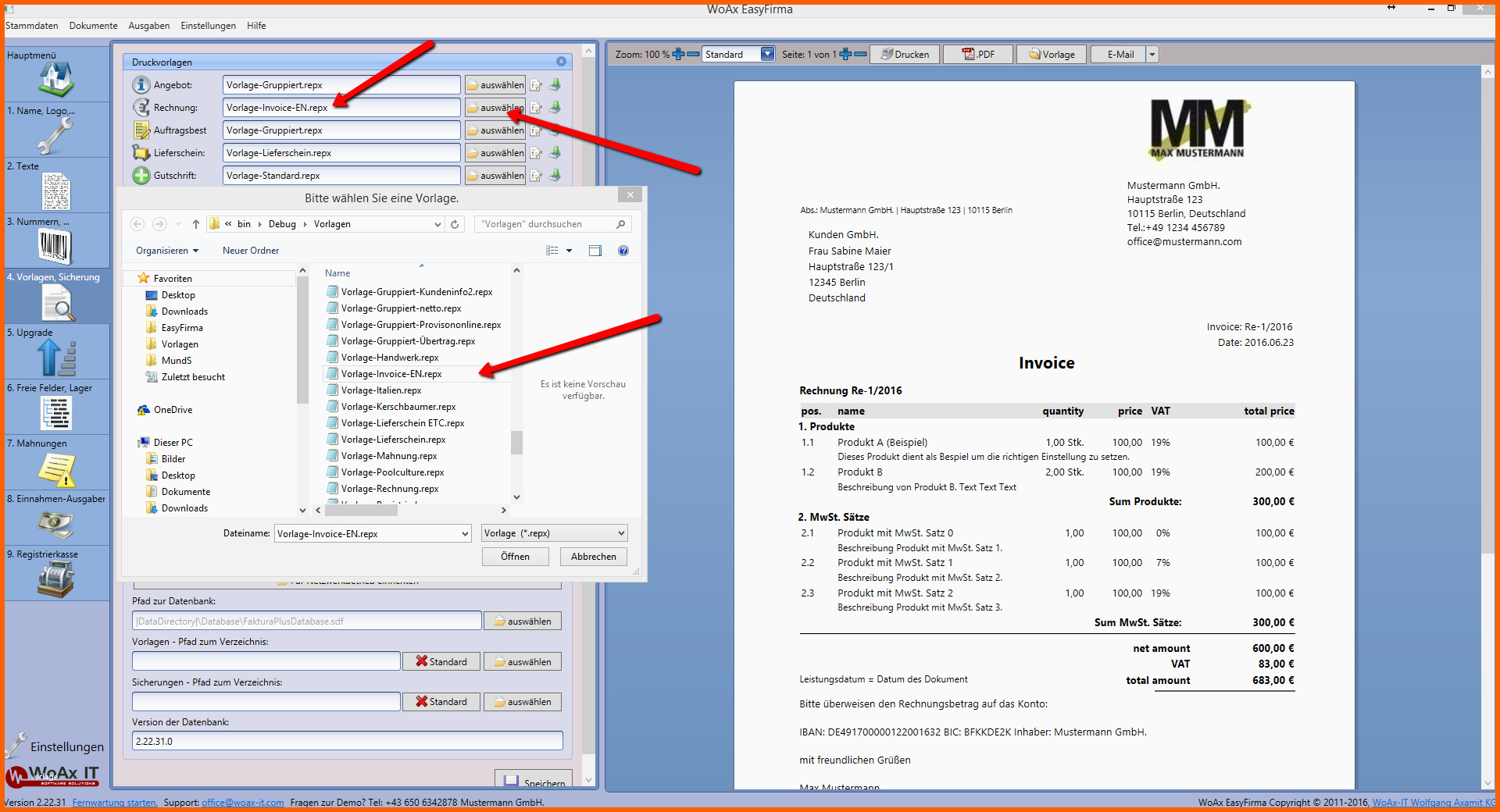Open Freie Felder, Lager section

[x=56, y=414]
